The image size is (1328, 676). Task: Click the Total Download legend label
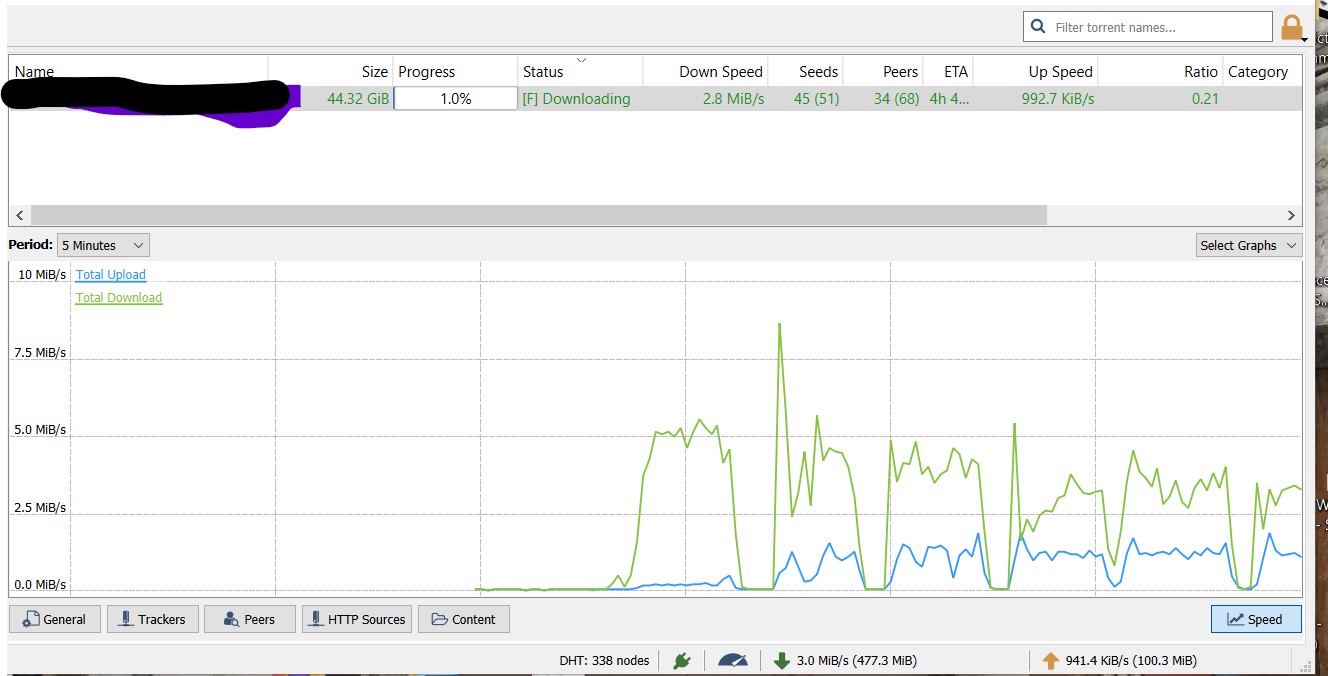[x=119, y=298]
